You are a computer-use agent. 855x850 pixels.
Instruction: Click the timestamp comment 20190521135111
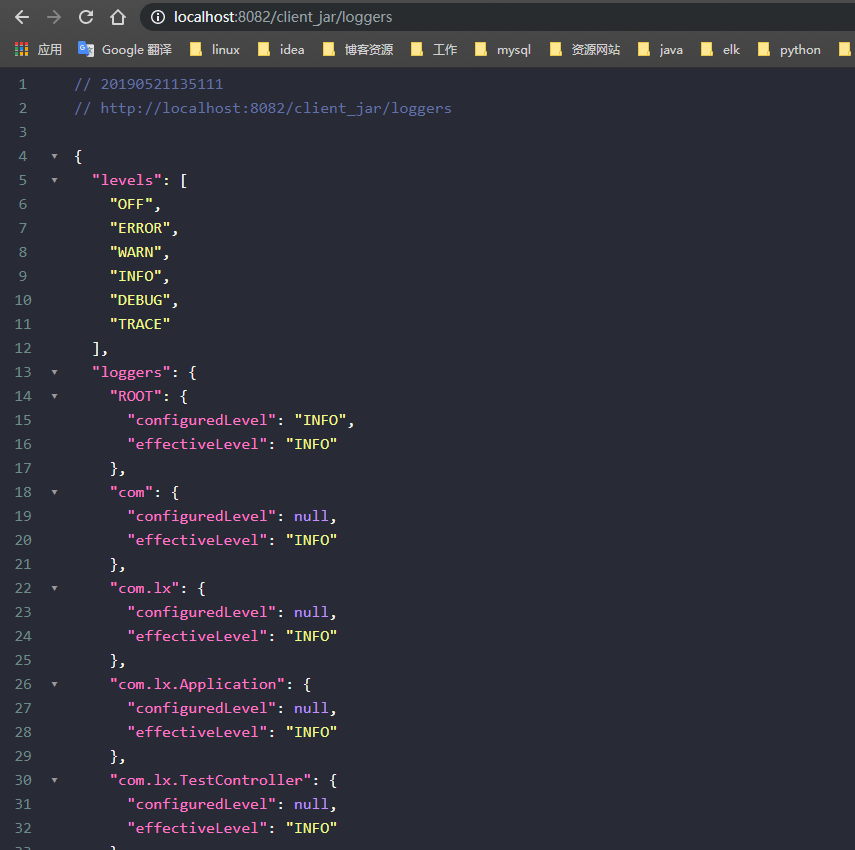pyautogui.click(x=162, y=85)
